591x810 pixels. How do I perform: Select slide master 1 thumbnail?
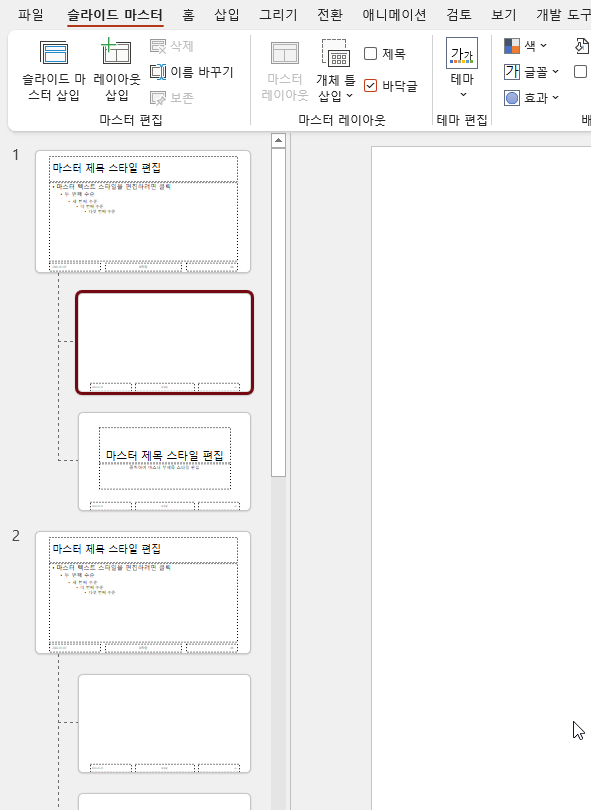pos(143,212)
